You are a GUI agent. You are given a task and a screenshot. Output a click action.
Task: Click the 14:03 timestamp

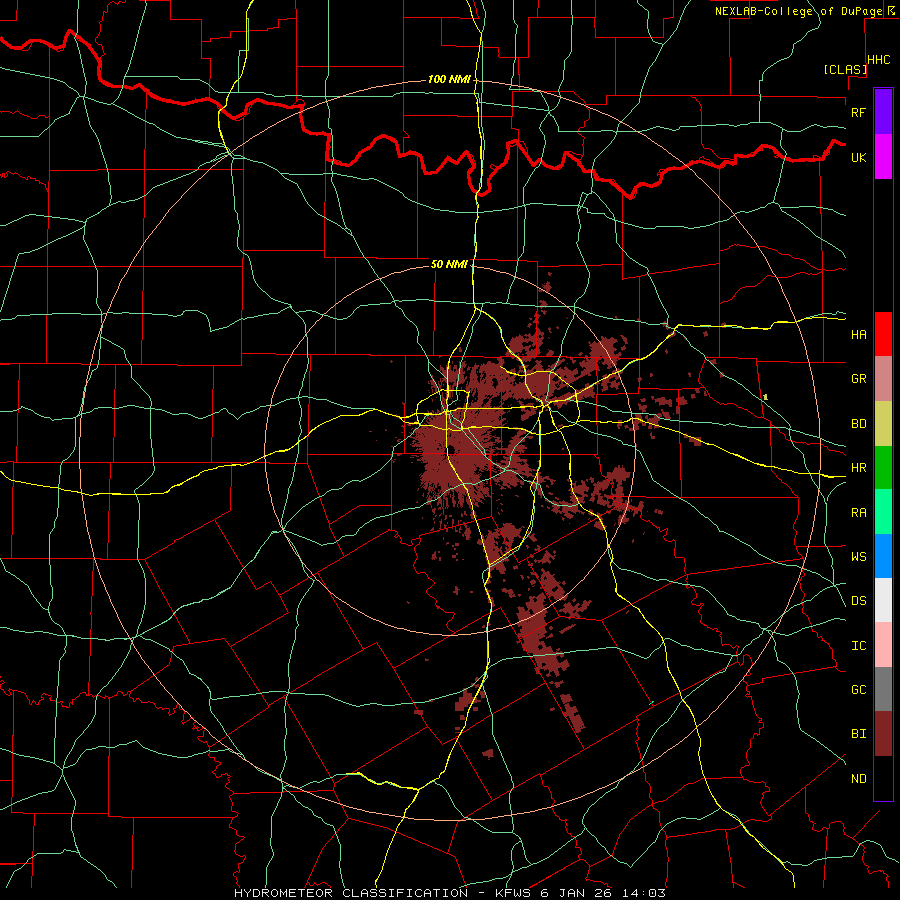coord(646,893)
